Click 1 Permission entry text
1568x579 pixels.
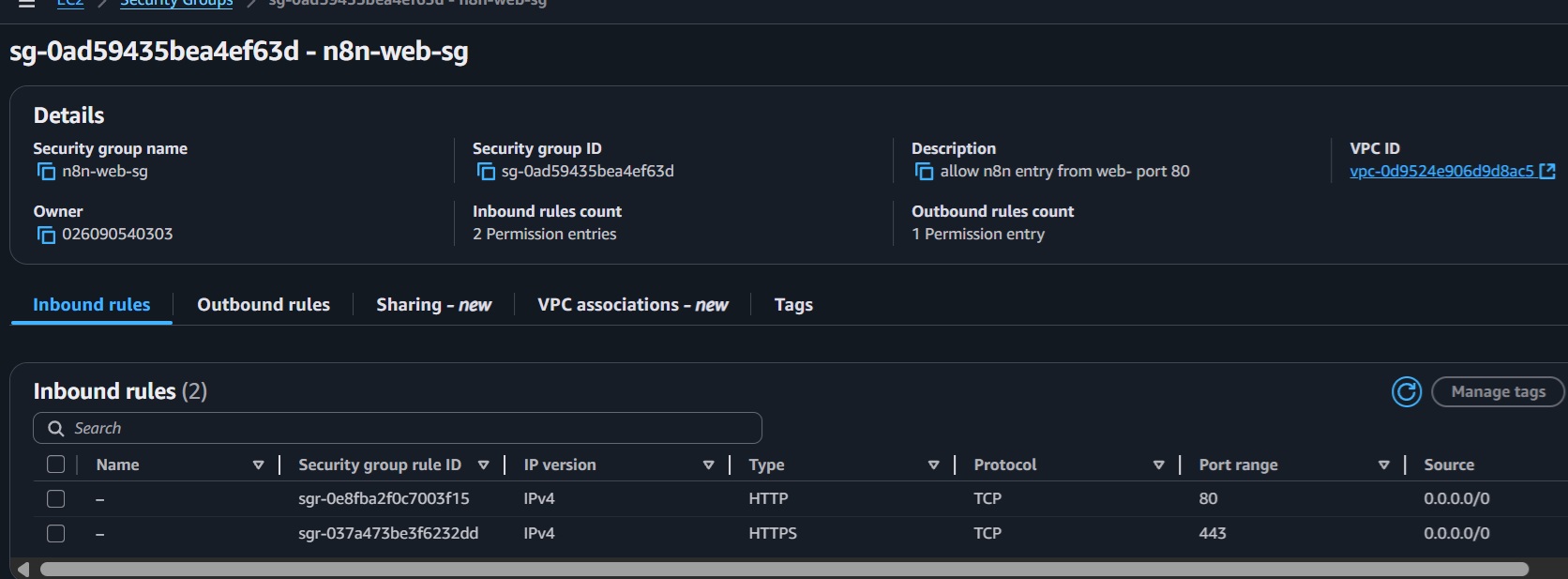pos(978,234)
